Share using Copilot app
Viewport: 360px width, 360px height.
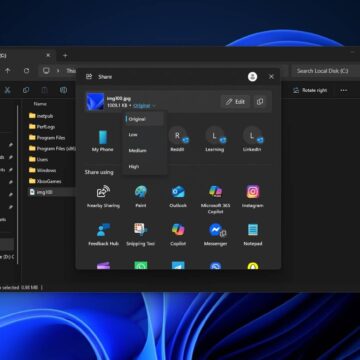click(x=178, y=235)
